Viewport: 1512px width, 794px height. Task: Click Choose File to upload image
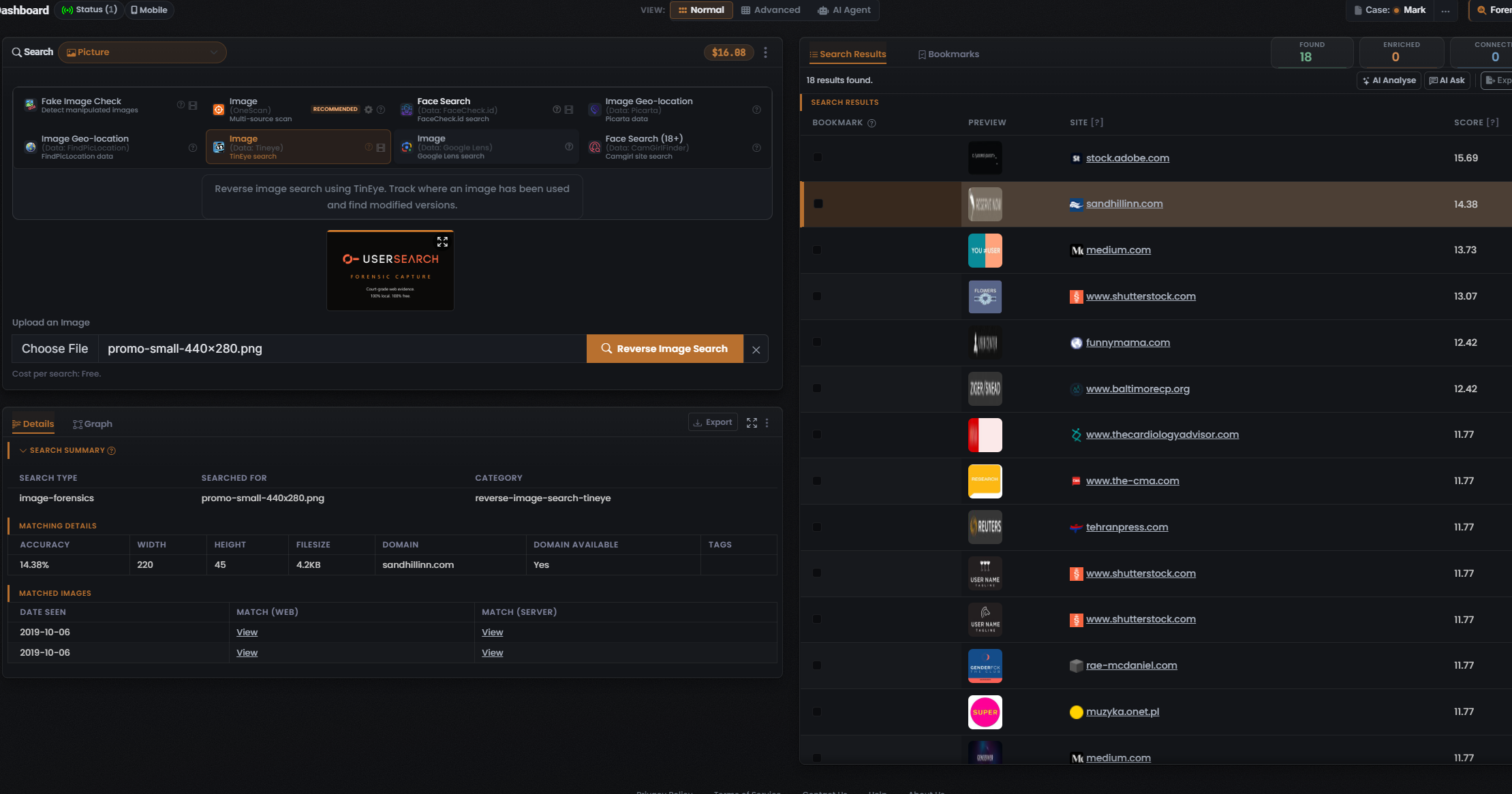click(x=55, y=349)
